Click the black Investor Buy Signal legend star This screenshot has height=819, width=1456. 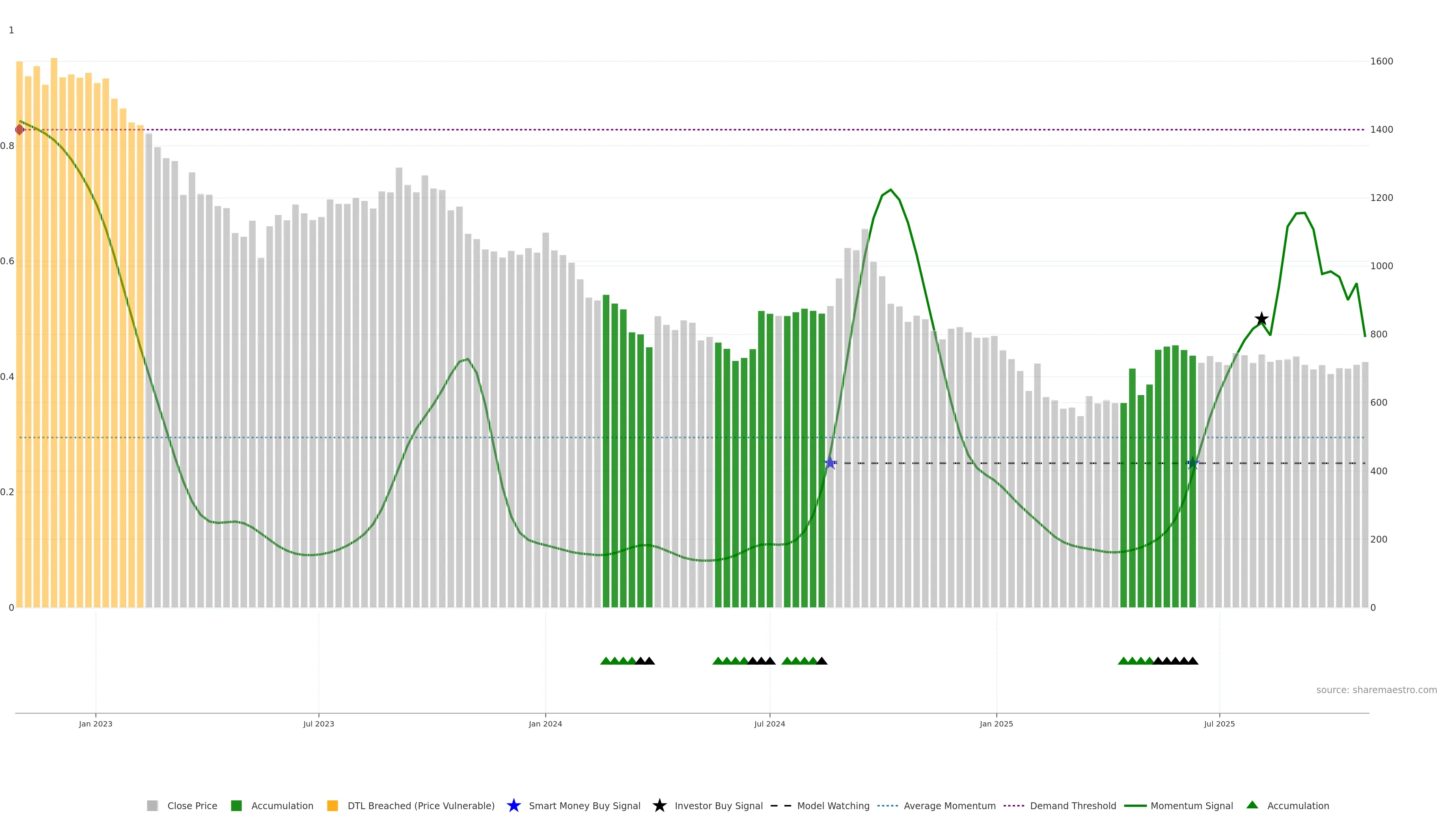point(659,805)
